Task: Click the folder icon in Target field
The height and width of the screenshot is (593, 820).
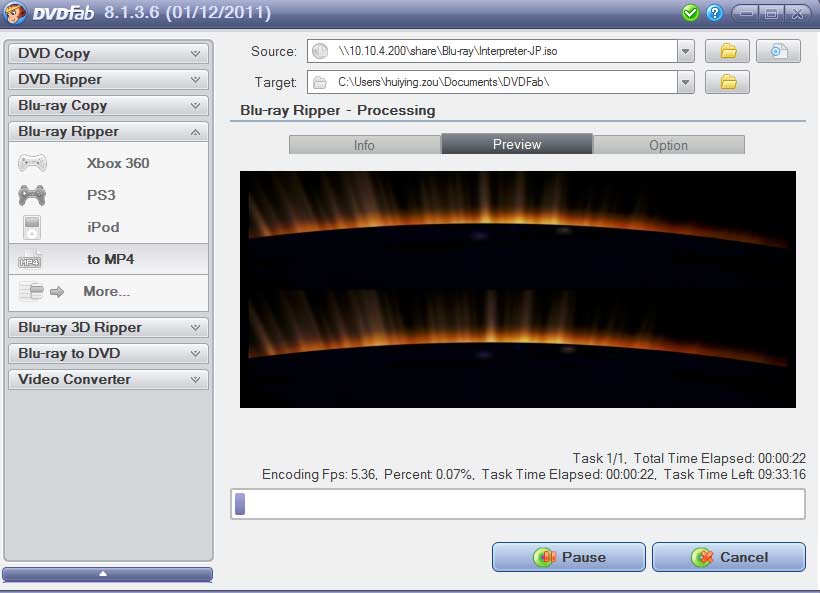Action: [320, 83]
